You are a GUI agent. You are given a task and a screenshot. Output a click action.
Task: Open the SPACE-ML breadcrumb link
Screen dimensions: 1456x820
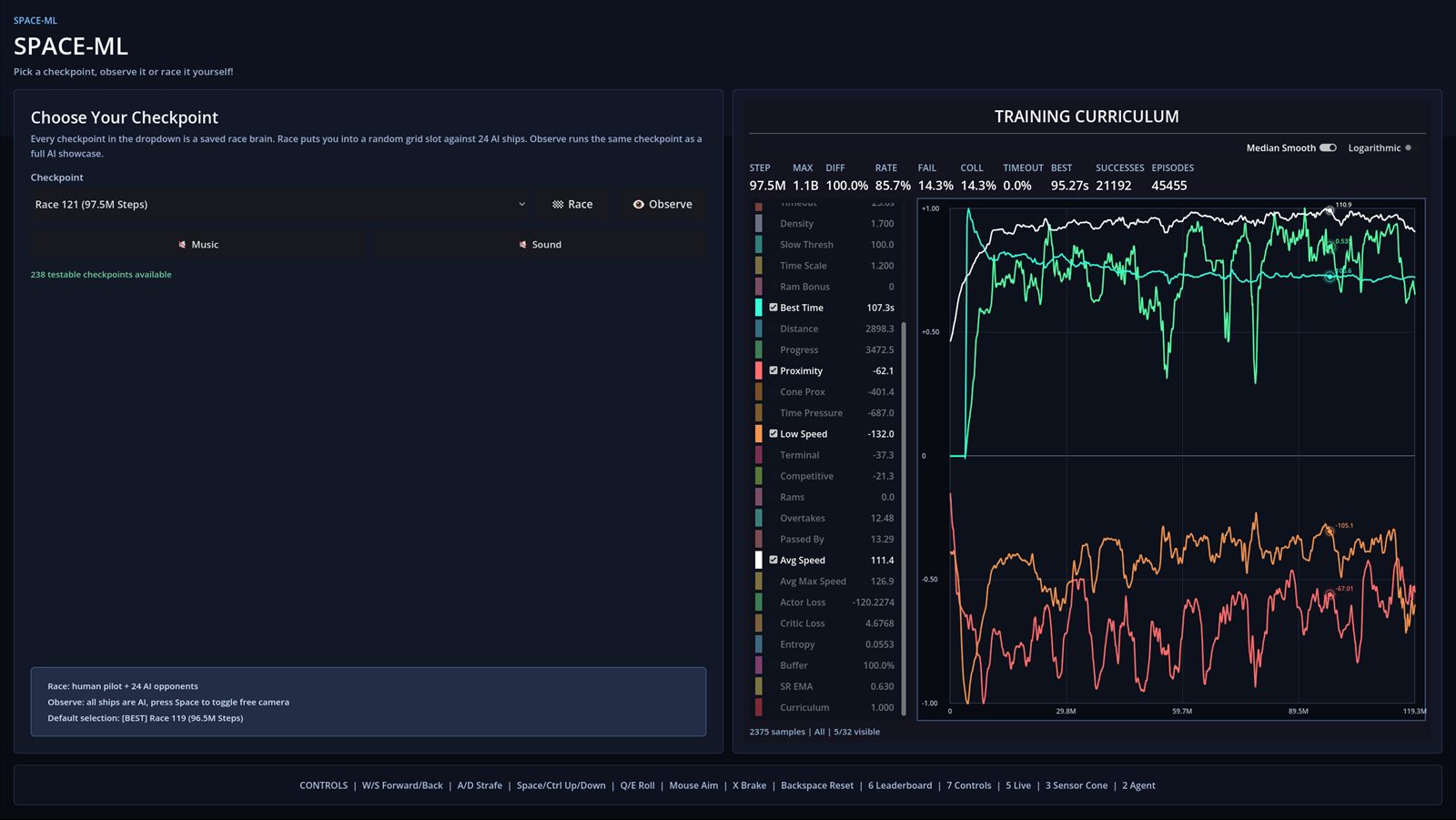coord(35,20)
